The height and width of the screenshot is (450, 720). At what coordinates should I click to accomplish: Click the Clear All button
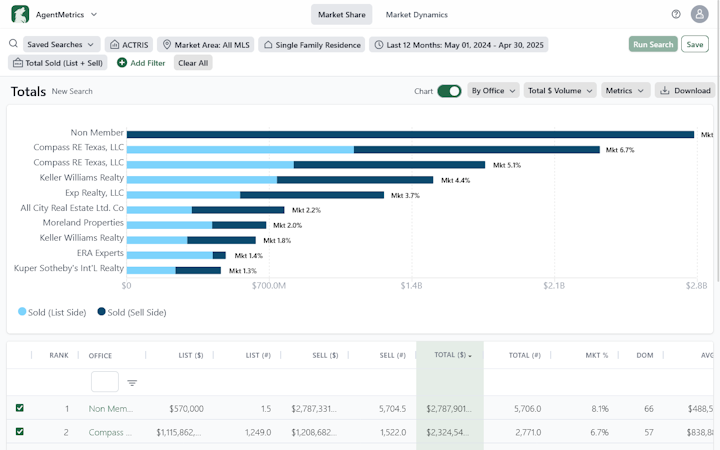point(193,63)
